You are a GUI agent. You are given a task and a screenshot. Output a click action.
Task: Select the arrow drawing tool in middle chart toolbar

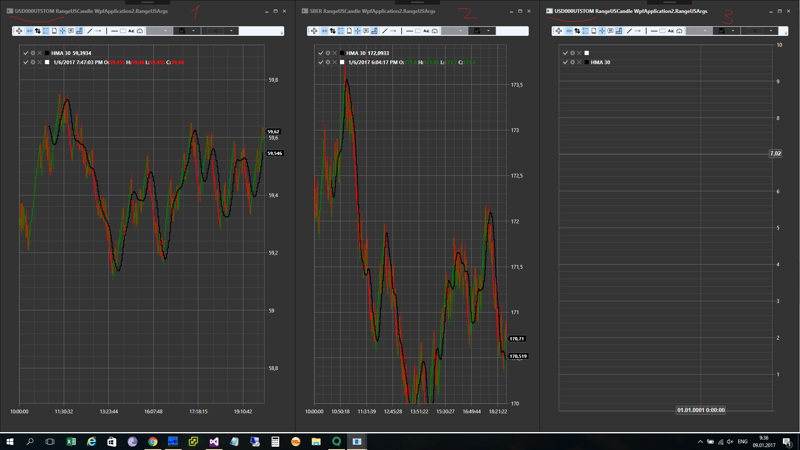(393, 31)
